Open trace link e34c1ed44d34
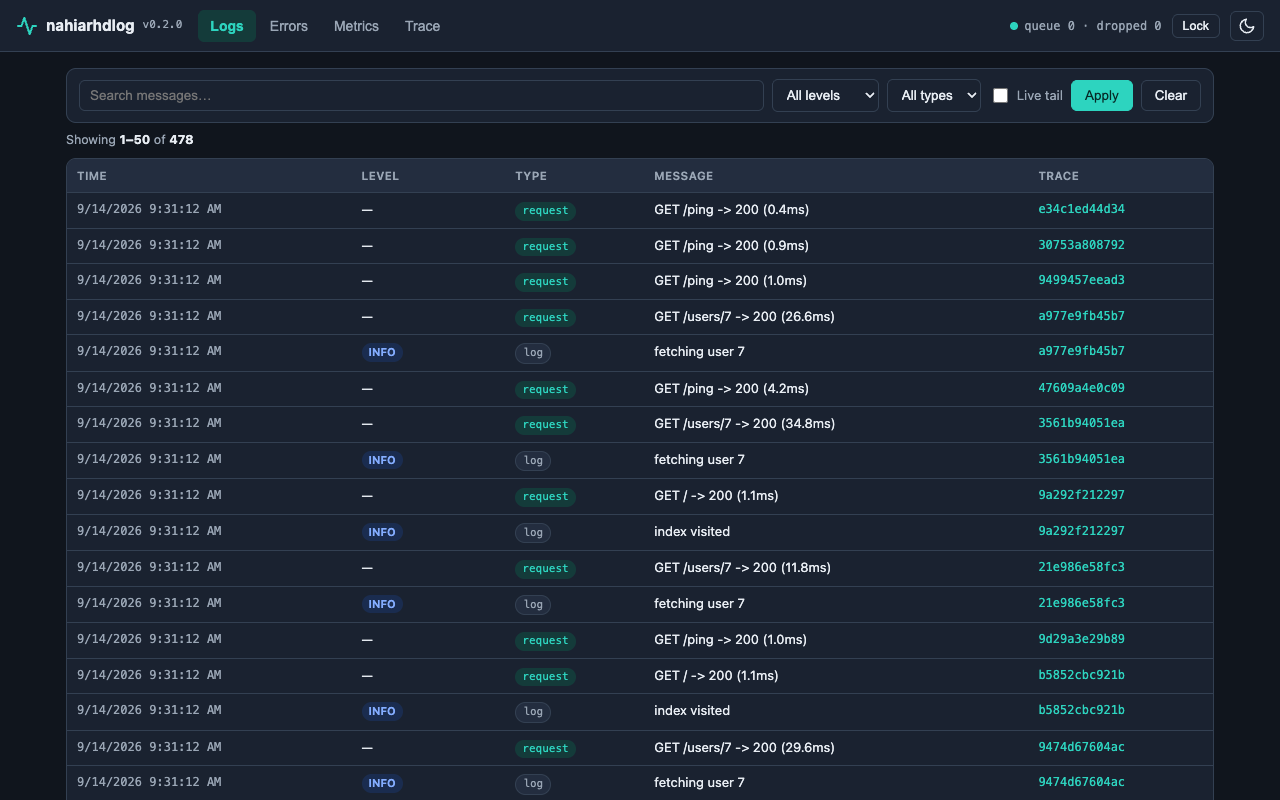Screen dimensions: 1280x800 (x=1081, y=209)
